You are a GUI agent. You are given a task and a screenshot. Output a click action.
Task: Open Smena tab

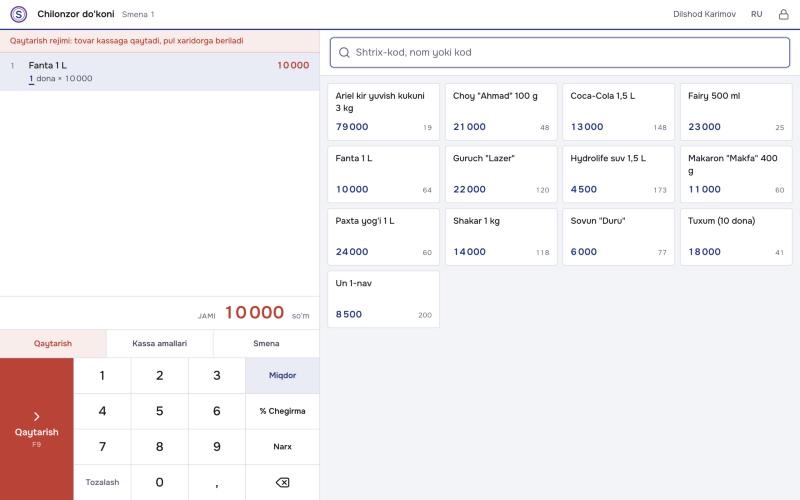coord(266,343)
